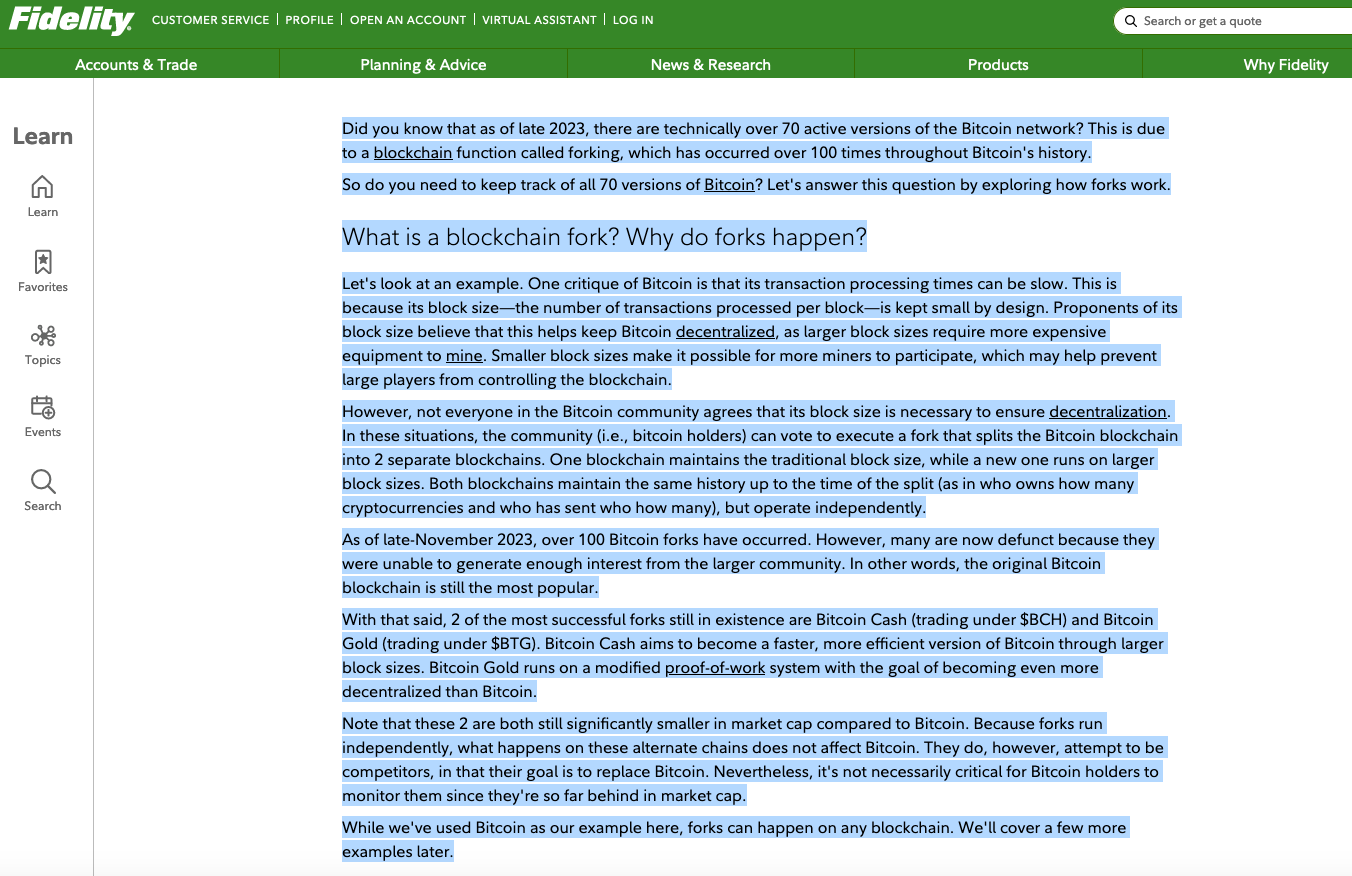Click the magnifier icon in quote search box

[x=1131, y=21]
